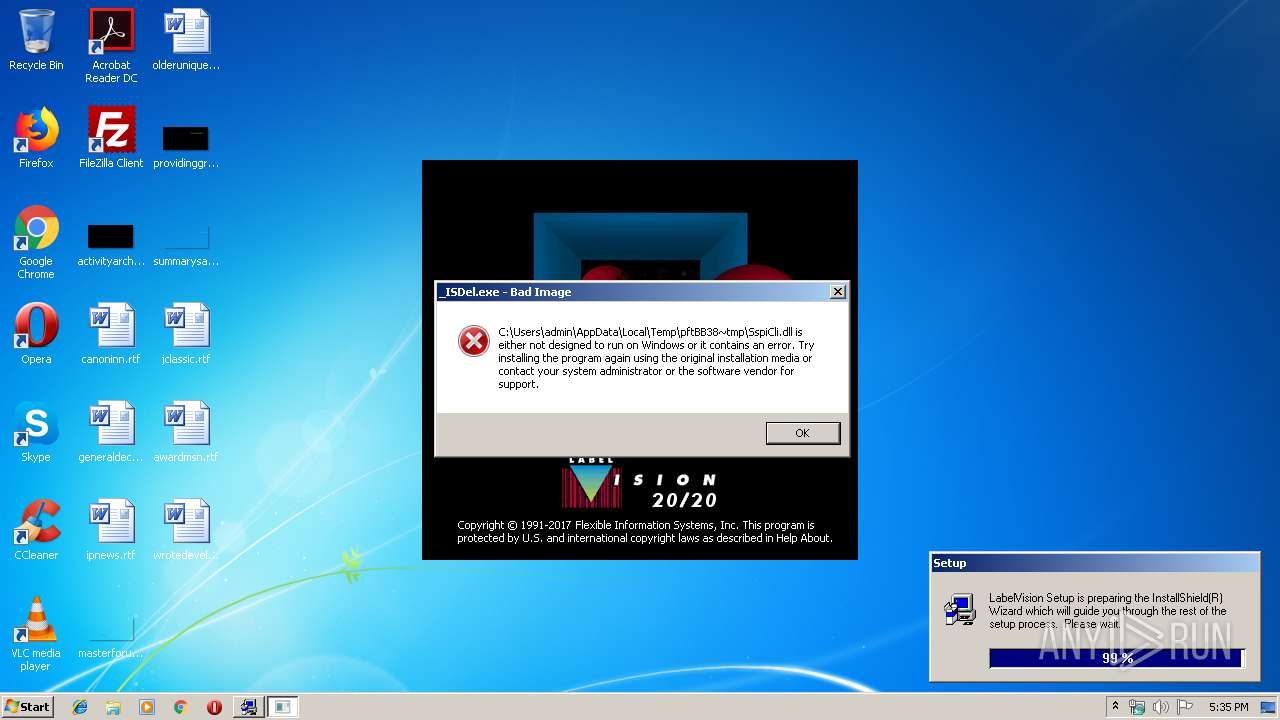Click the SspiCli.dll error message text
This screenshot has height=720, width=1280.
point(656,358)
